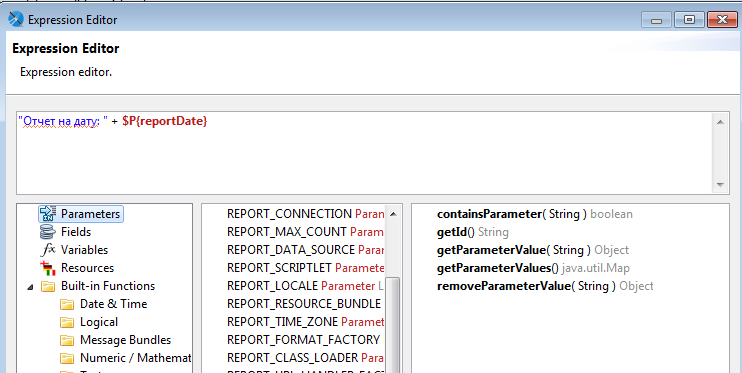This screenshot has height=373, width=742.
Task: Minimize the Expression Editor window
Action: point(656,20)
